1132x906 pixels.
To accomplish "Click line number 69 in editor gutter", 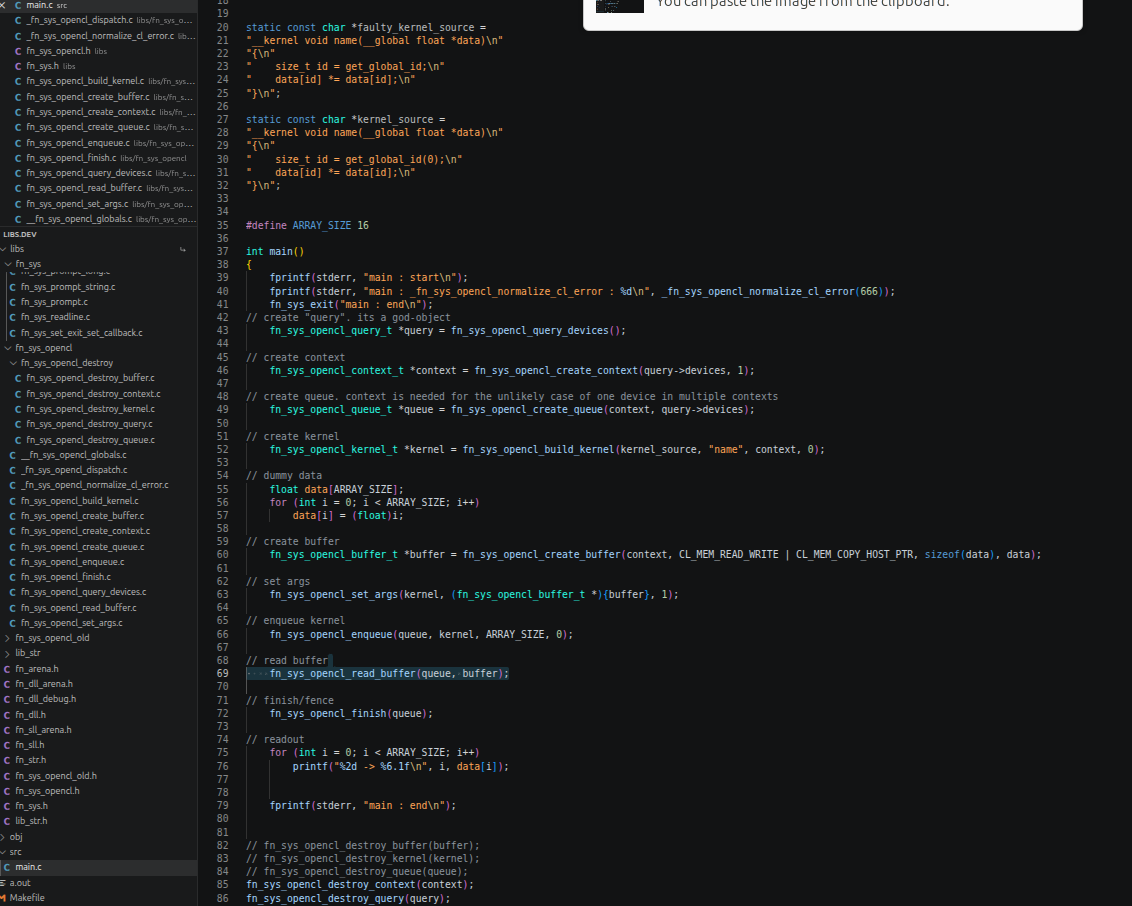I will 222,674.
